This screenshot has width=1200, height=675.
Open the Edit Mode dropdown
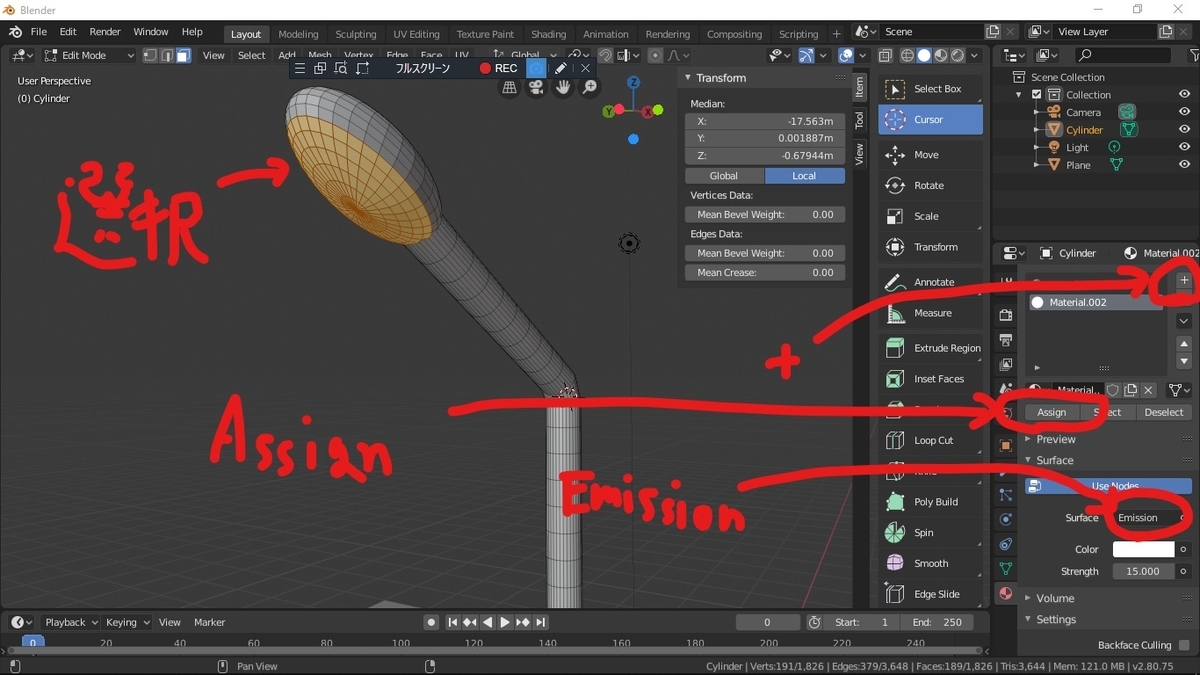click(88, 56)
